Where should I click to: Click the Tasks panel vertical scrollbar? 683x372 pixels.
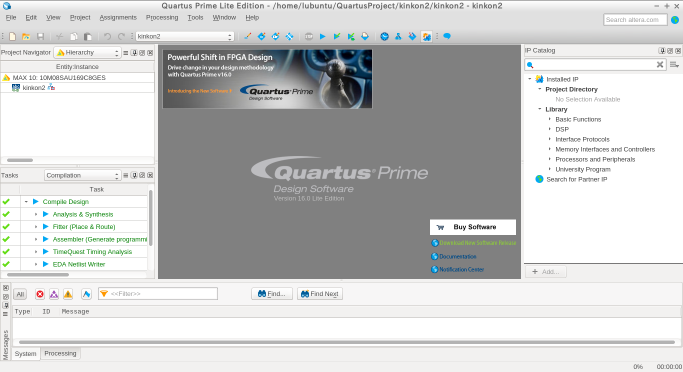point(151,218)
